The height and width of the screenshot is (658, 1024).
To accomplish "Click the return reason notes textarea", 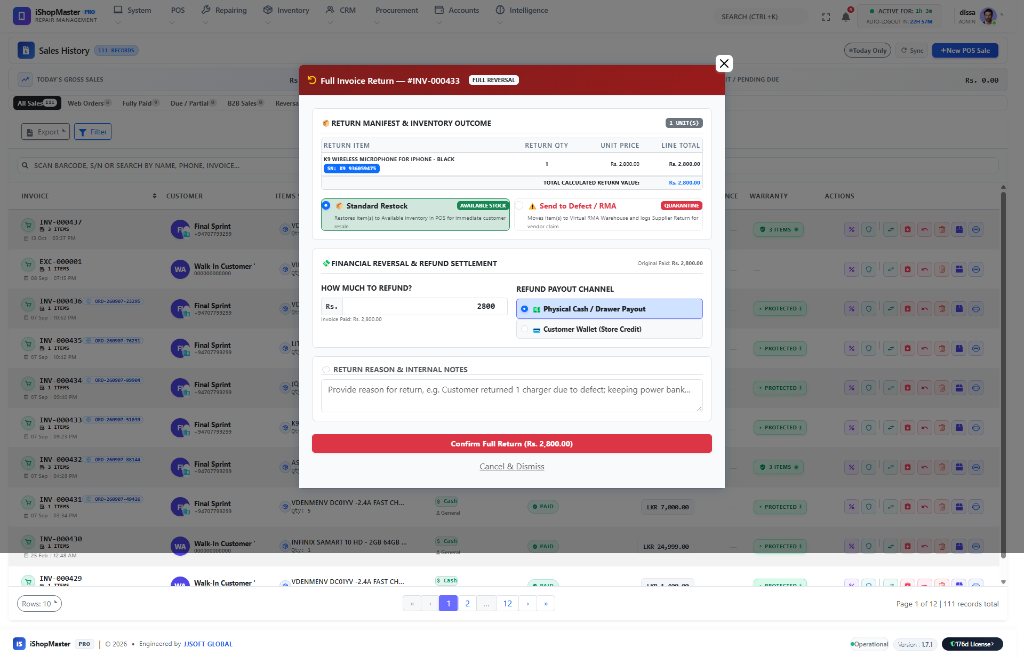I will [511, 396].
